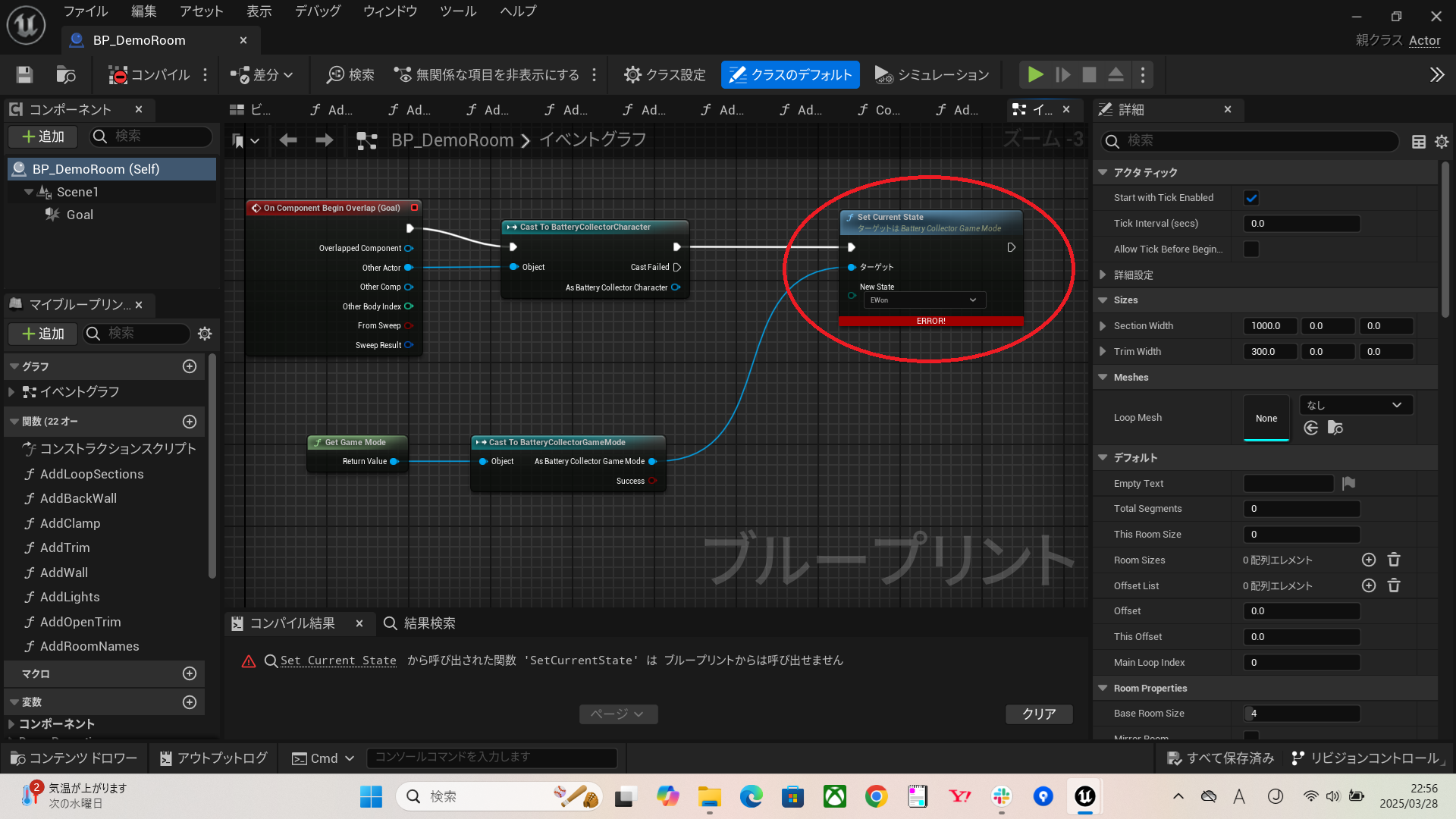The width and height of the screenshot is (1456, 819).
Task: Click the 追加 button in My Blueprint panel
Action: 43,334
